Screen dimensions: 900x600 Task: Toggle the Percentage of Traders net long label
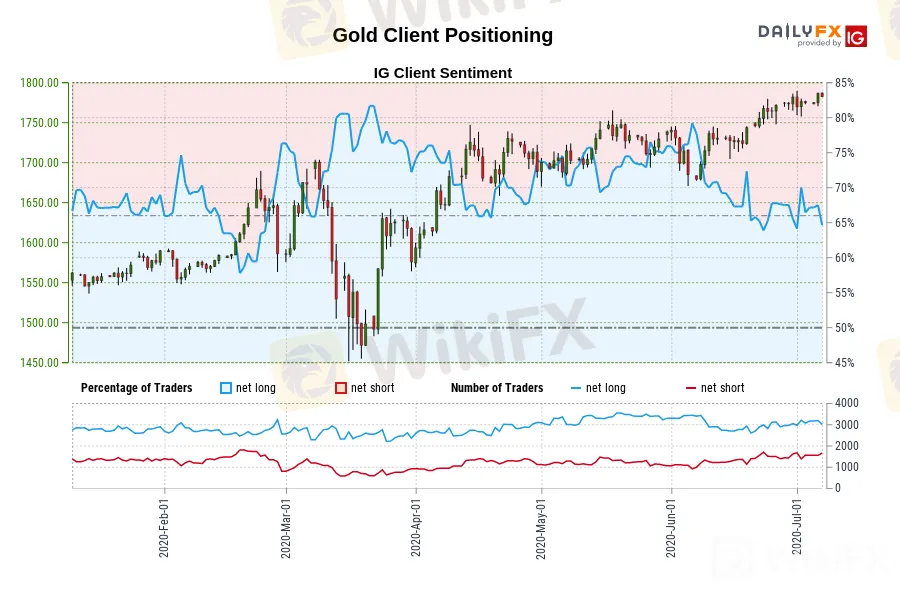[x=258, y=388]
